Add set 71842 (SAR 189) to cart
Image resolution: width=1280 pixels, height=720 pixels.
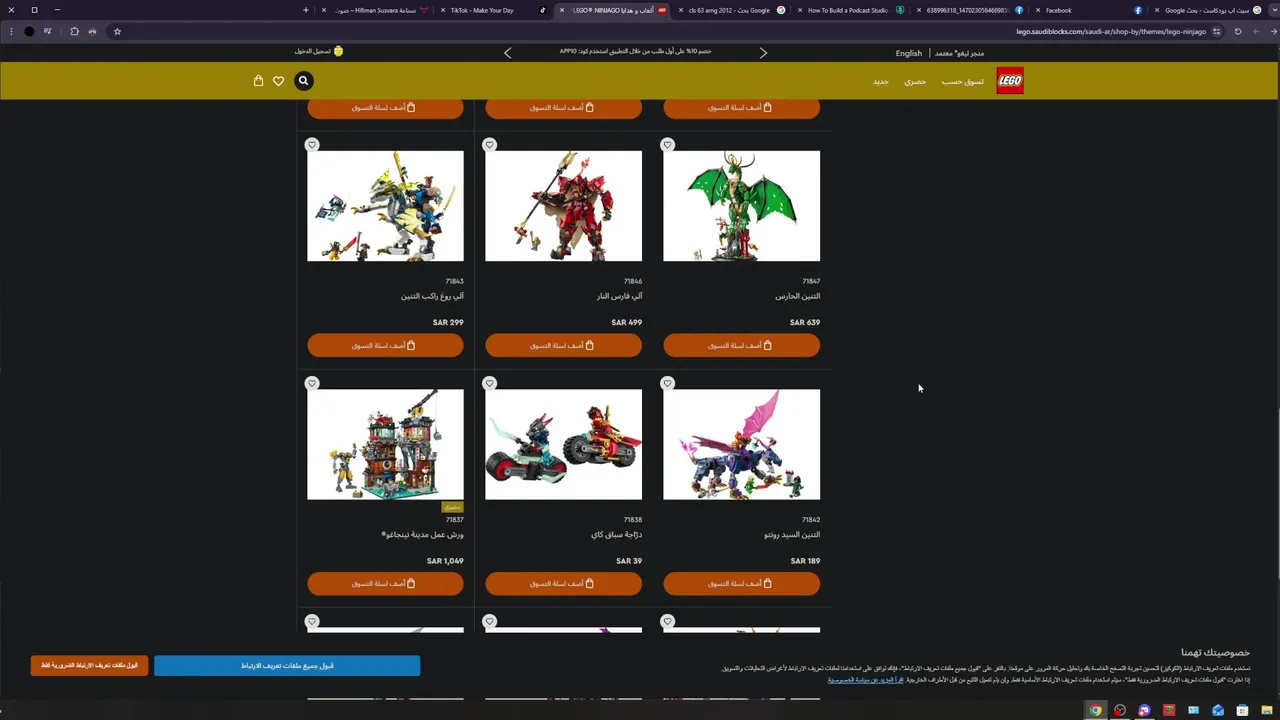741,583
